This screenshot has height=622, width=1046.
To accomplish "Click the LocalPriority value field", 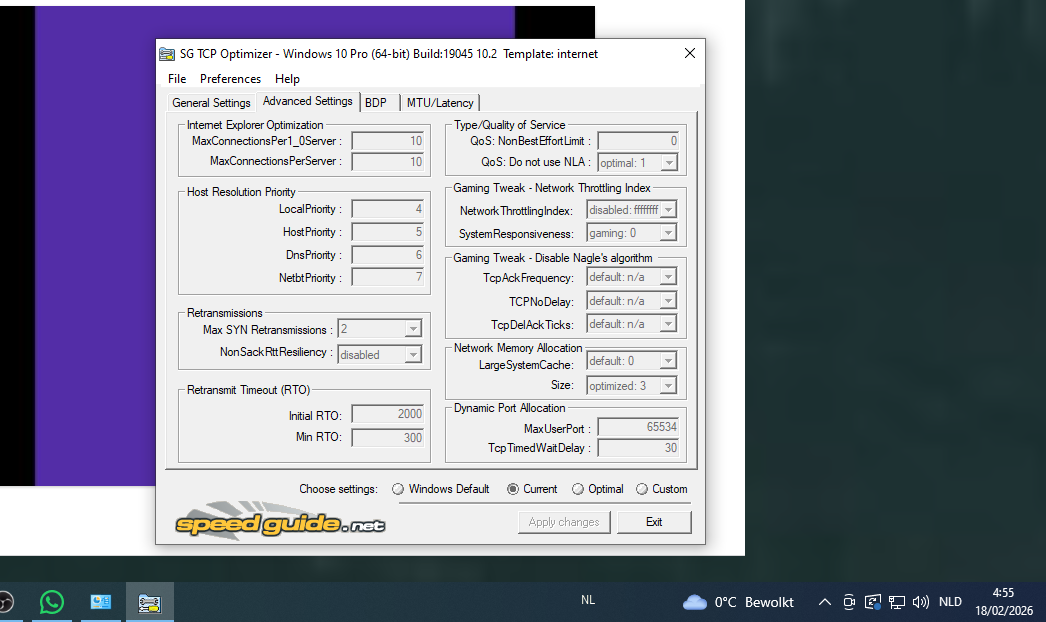I will 388,210.
